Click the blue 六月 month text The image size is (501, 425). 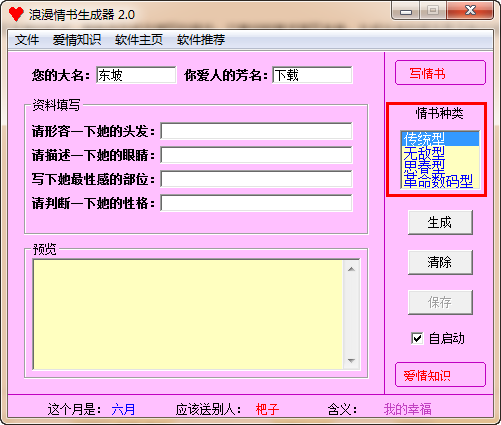pyautogui.click(x=123, y=409)
